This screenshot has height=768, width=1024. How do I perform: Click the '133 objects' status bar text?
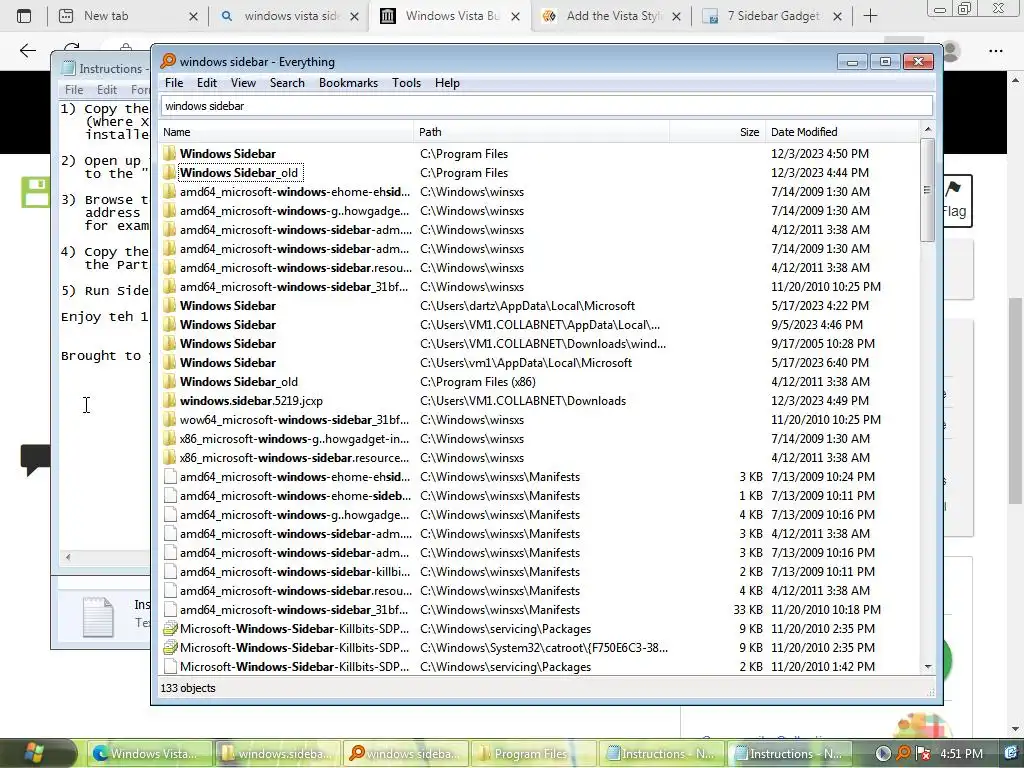coord(188,688)
